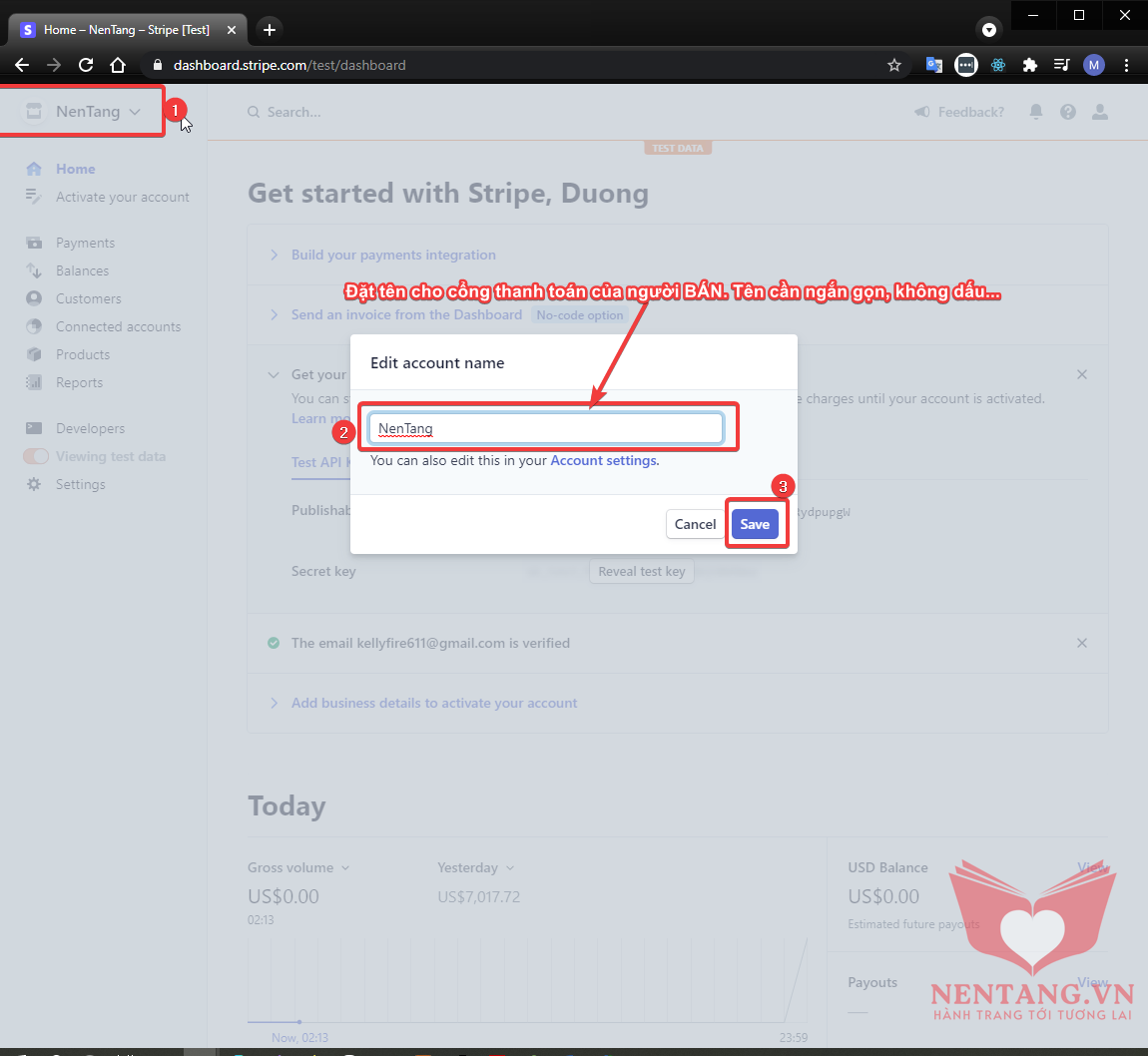Click the Settings gear icon in sidebar

(34, 484)
